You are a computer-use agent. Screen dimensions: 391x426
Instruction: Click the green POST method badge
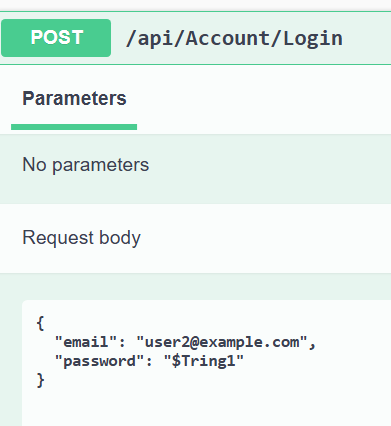[56, 38]
